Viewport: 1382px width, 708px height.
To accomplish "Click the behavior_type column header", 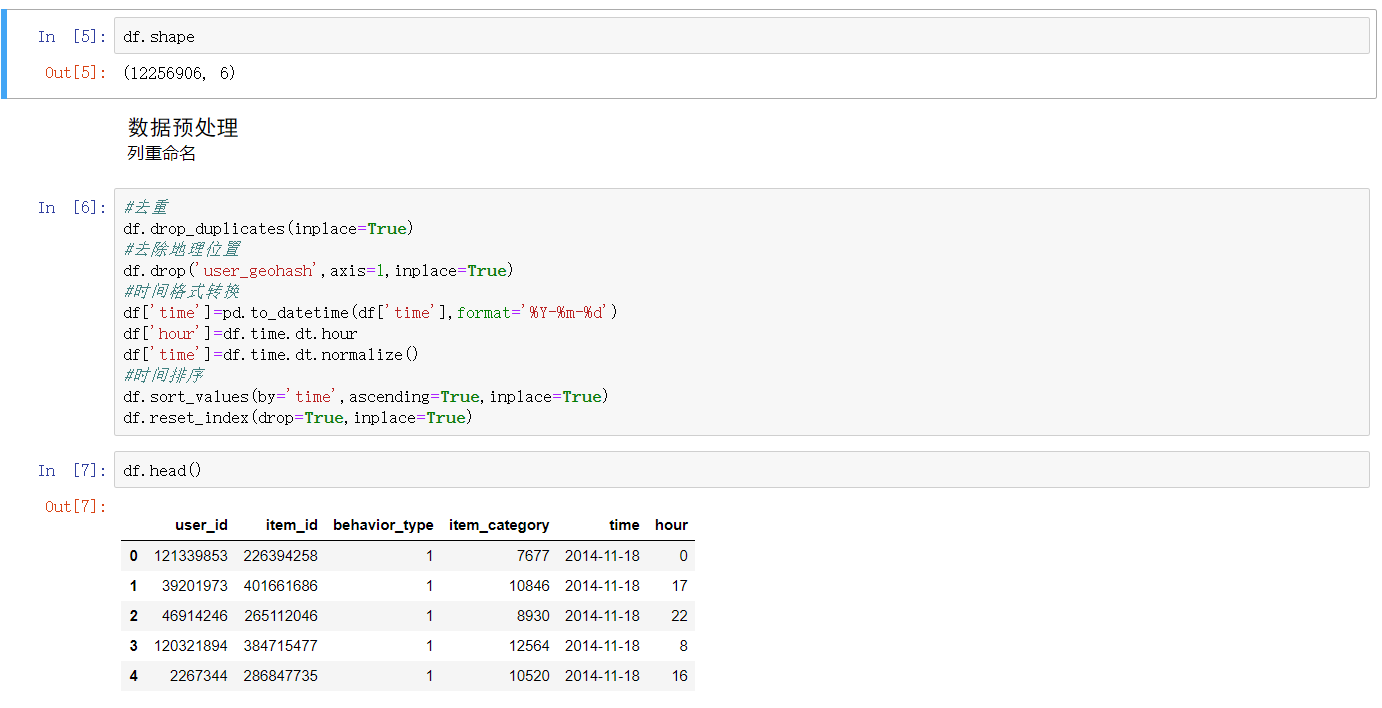I will click(383, 525).
